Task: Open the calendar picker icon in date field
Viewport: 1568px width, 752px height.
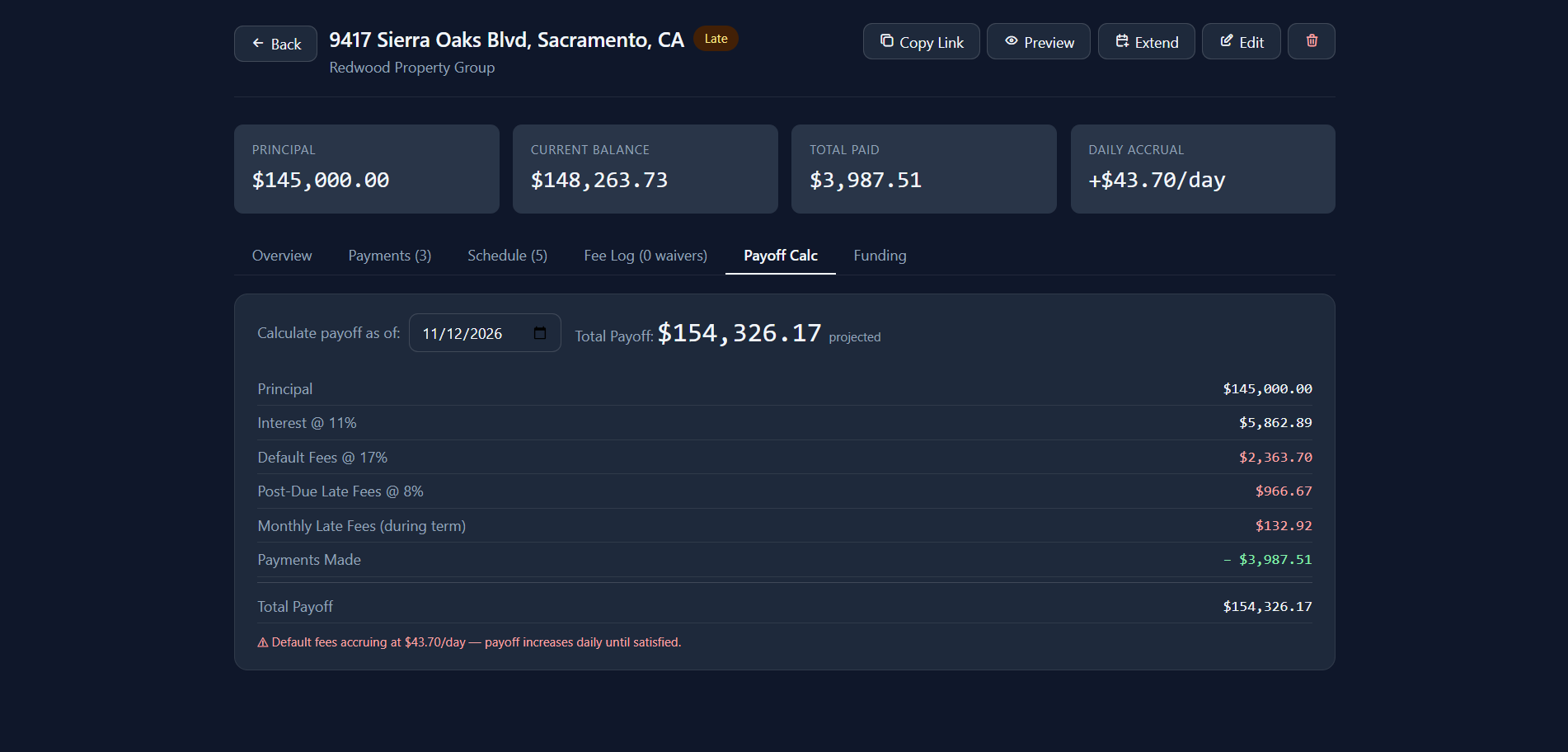Action: [x=540, y=333]
